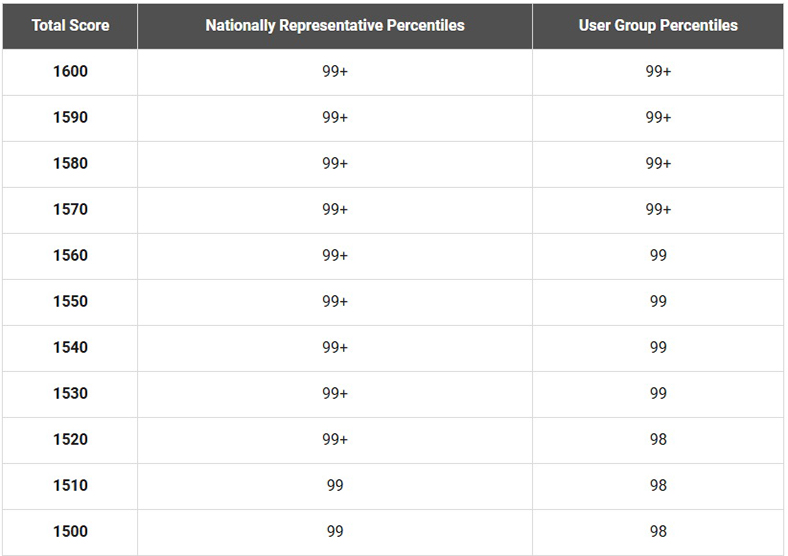Select the Nationally Representative Percentiles header
This screenshot has height=556, width=788.
(335, 25)
